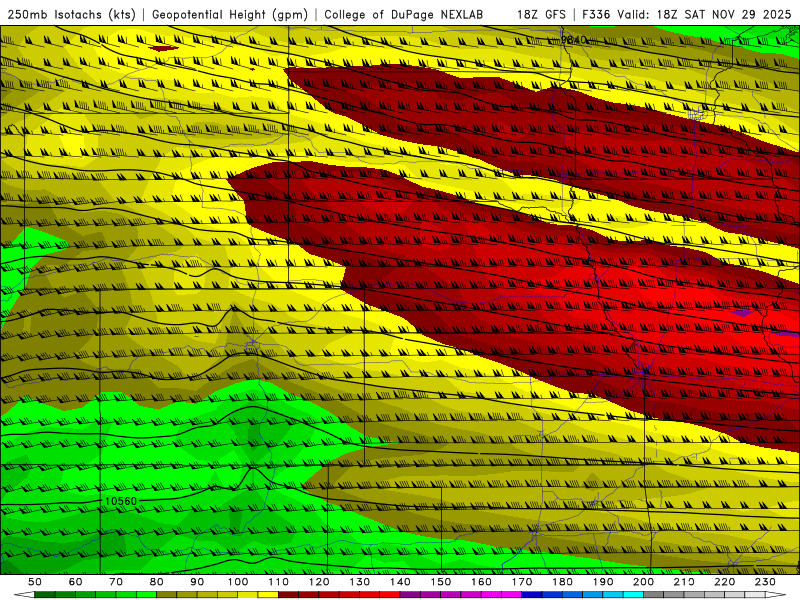Click the 180 label on the colorbar

(x=563, y=582)
